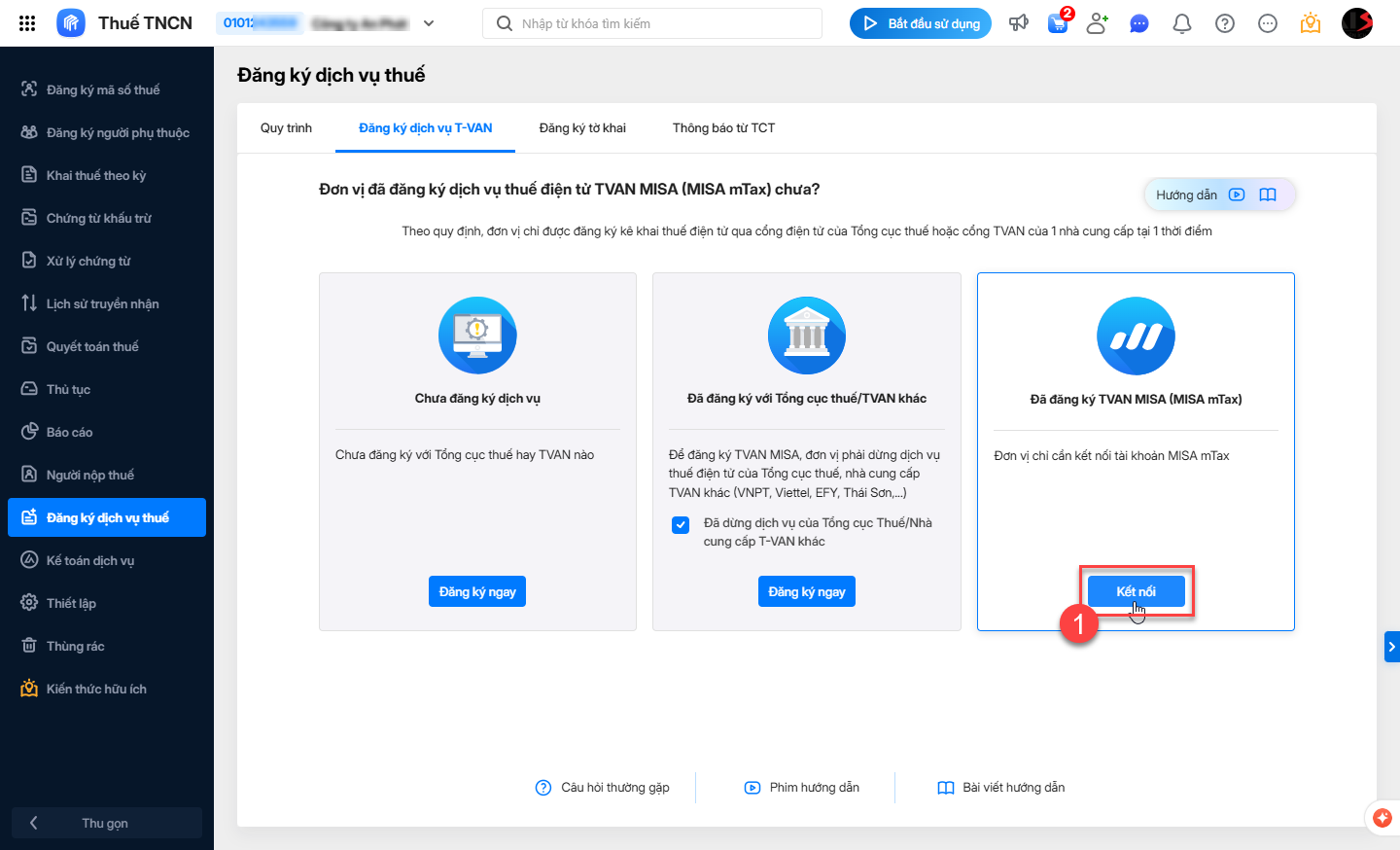Click the book guide icon beside Hướng dẫn
Screen dimensions: 1400x850
click(1268, 195)
